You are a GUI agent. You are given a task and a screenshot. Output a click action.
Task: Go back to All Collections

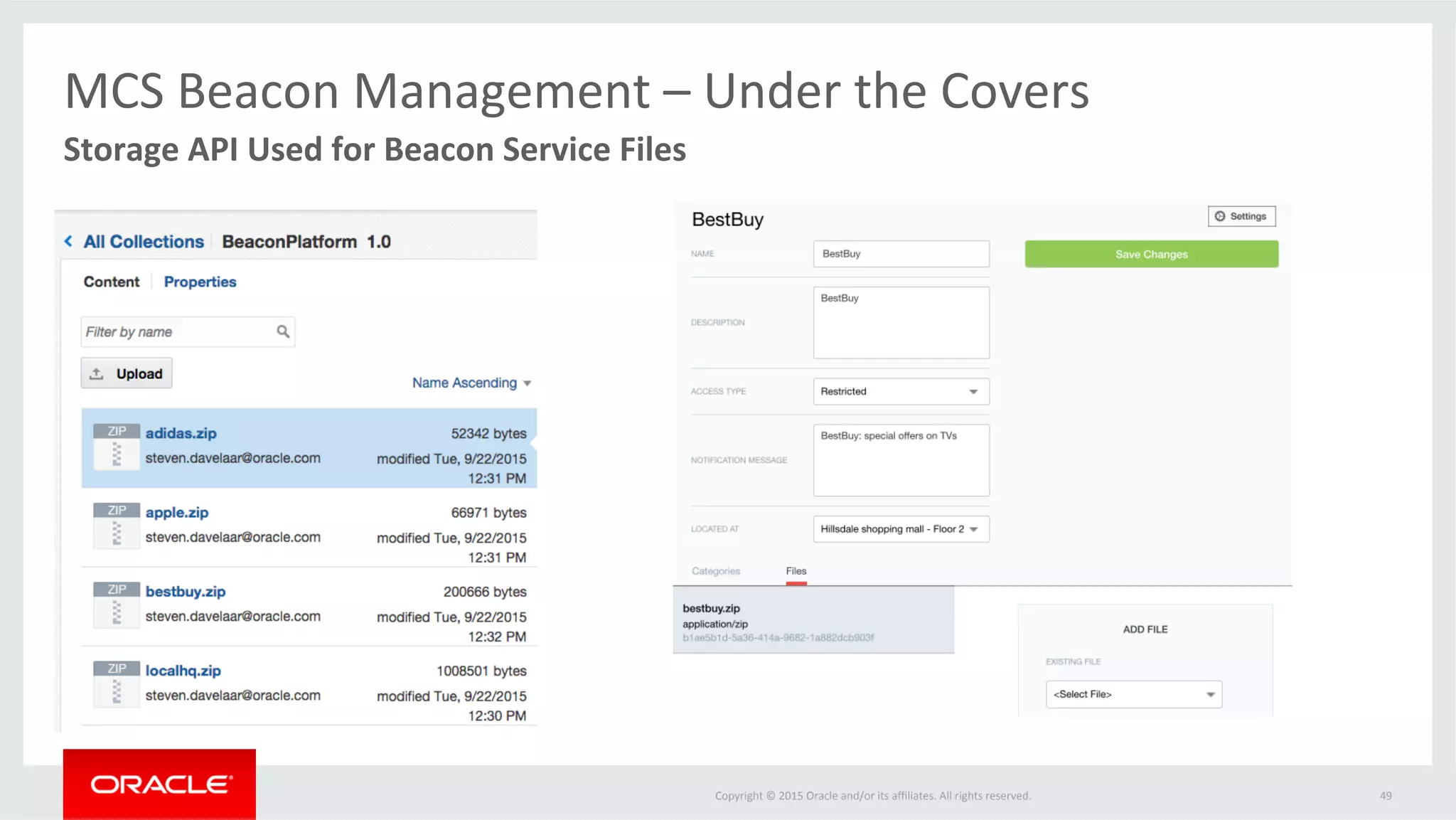coord(144,242)
